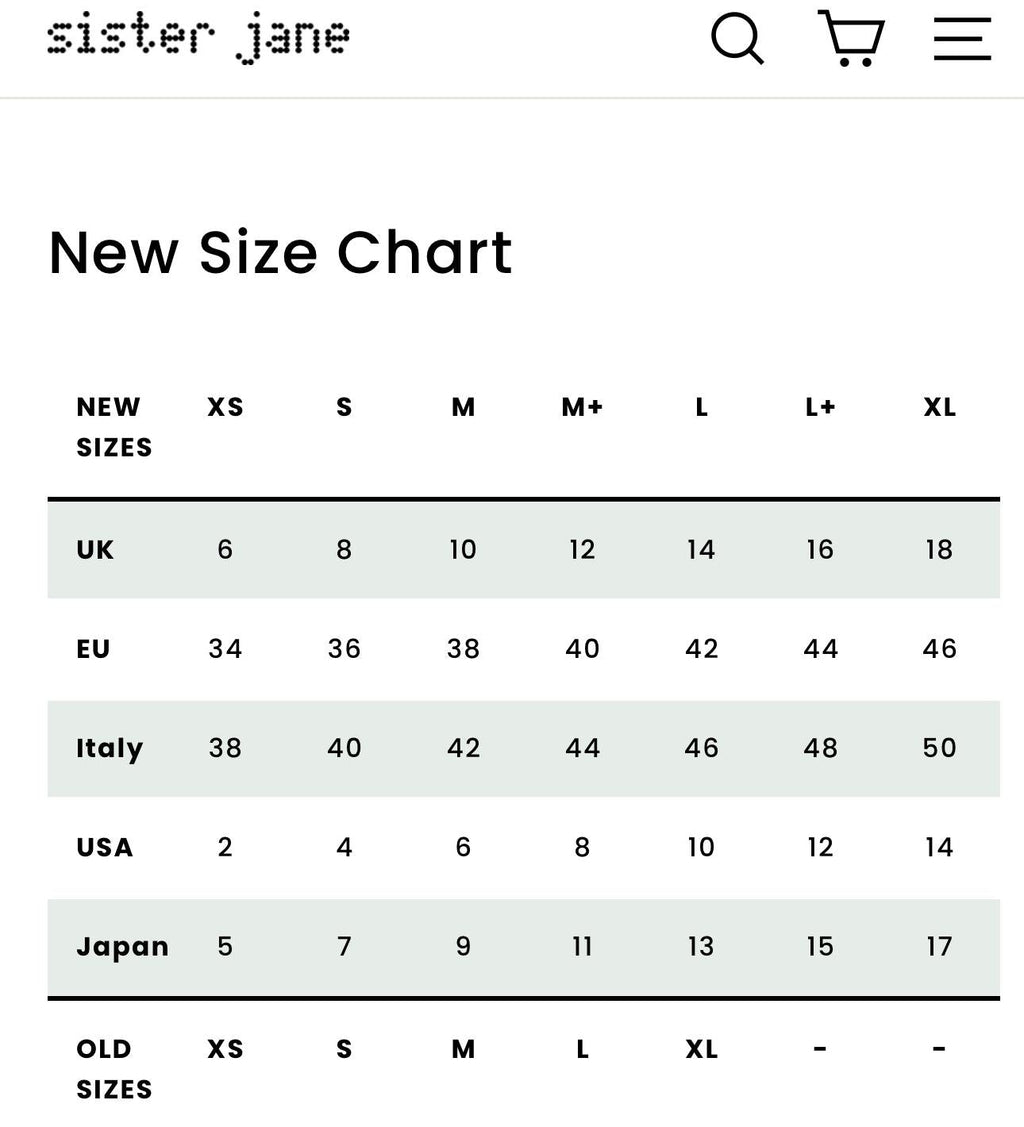Select the UK row label

[x=95, y=549]
